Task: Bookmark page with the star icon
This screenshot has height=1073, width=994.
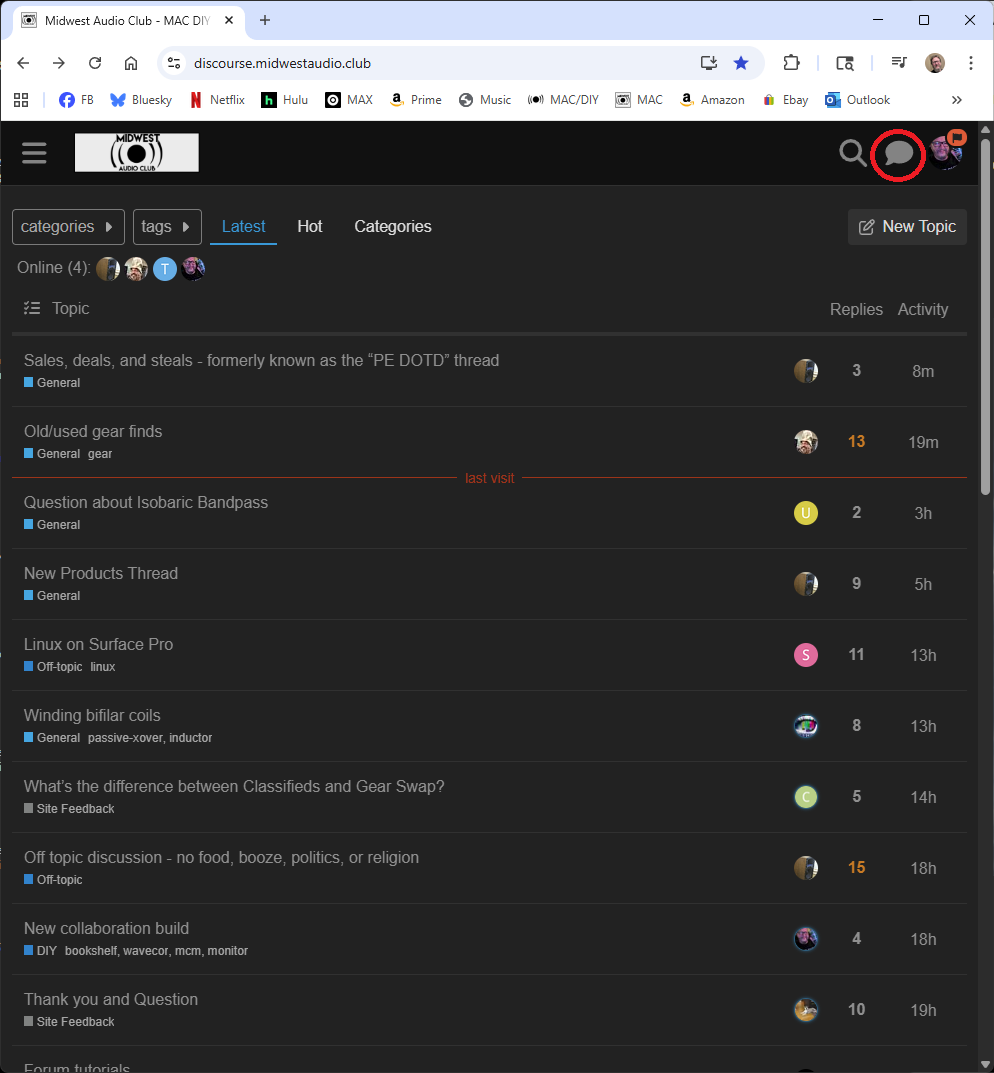Action: point(741,63)
